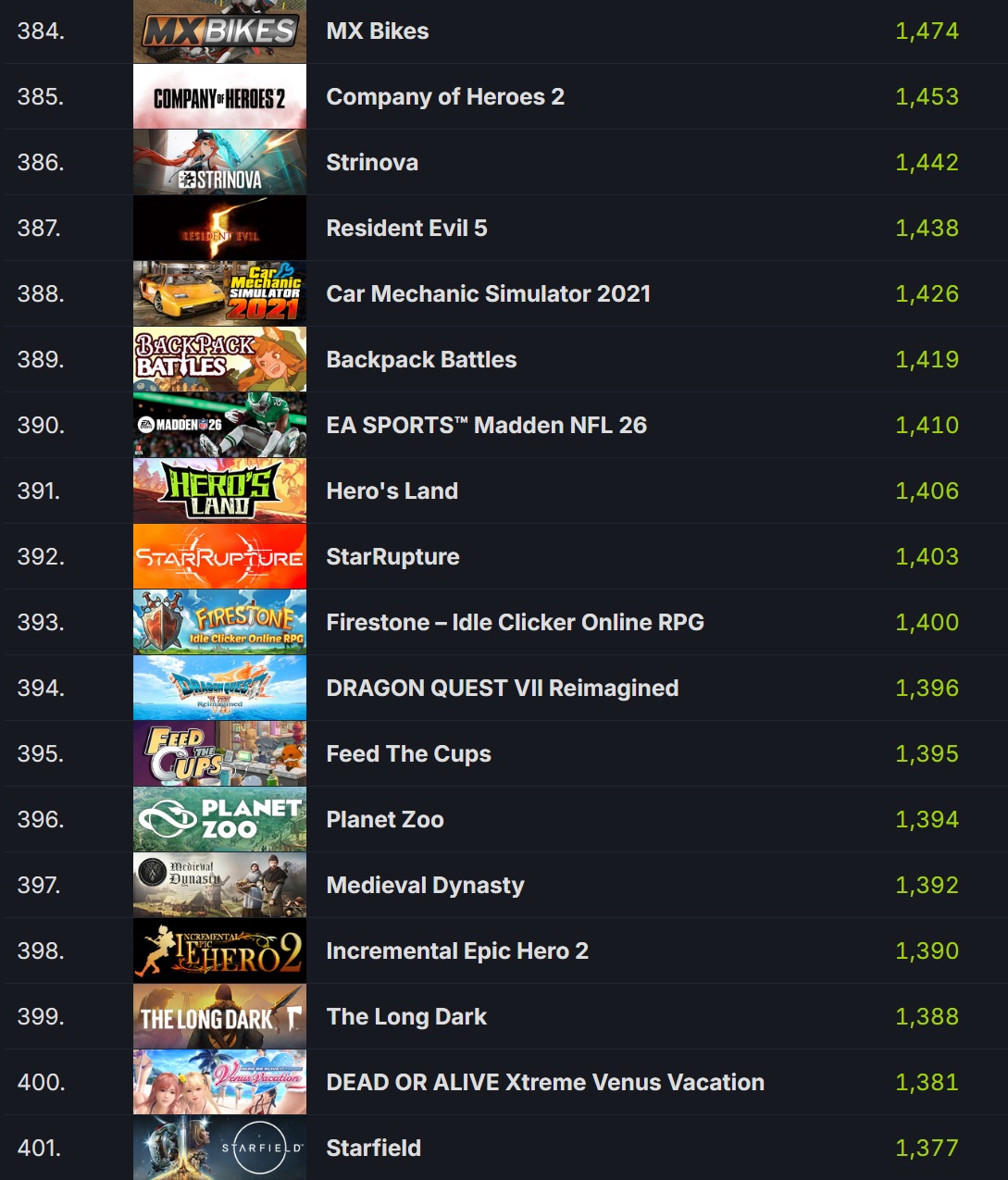
Task: Click the player count 1,406
Action: 927,491
